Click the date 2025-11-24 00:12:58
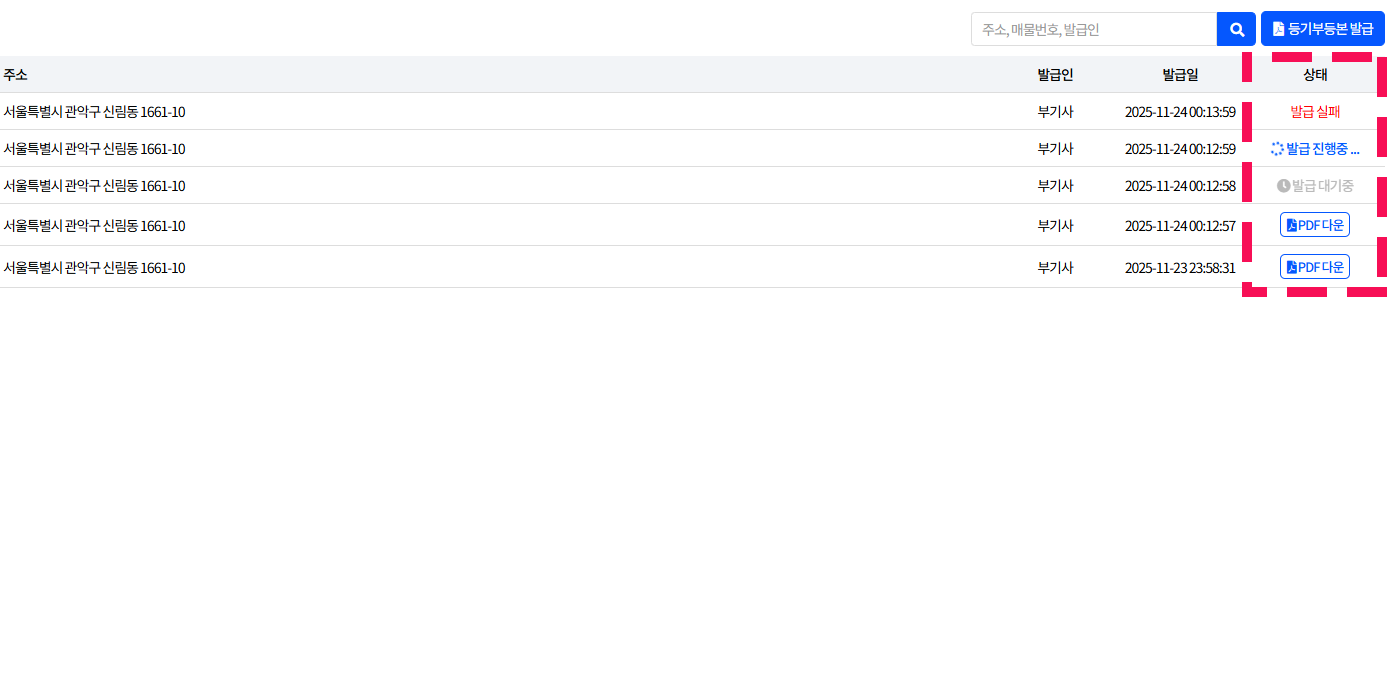The width and height of the screenshot is (1400, 700). click(x=1180, y=186)
